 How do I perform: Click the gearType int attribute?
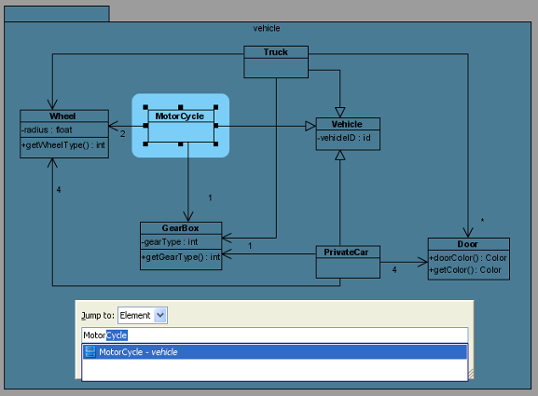[170, 242]
